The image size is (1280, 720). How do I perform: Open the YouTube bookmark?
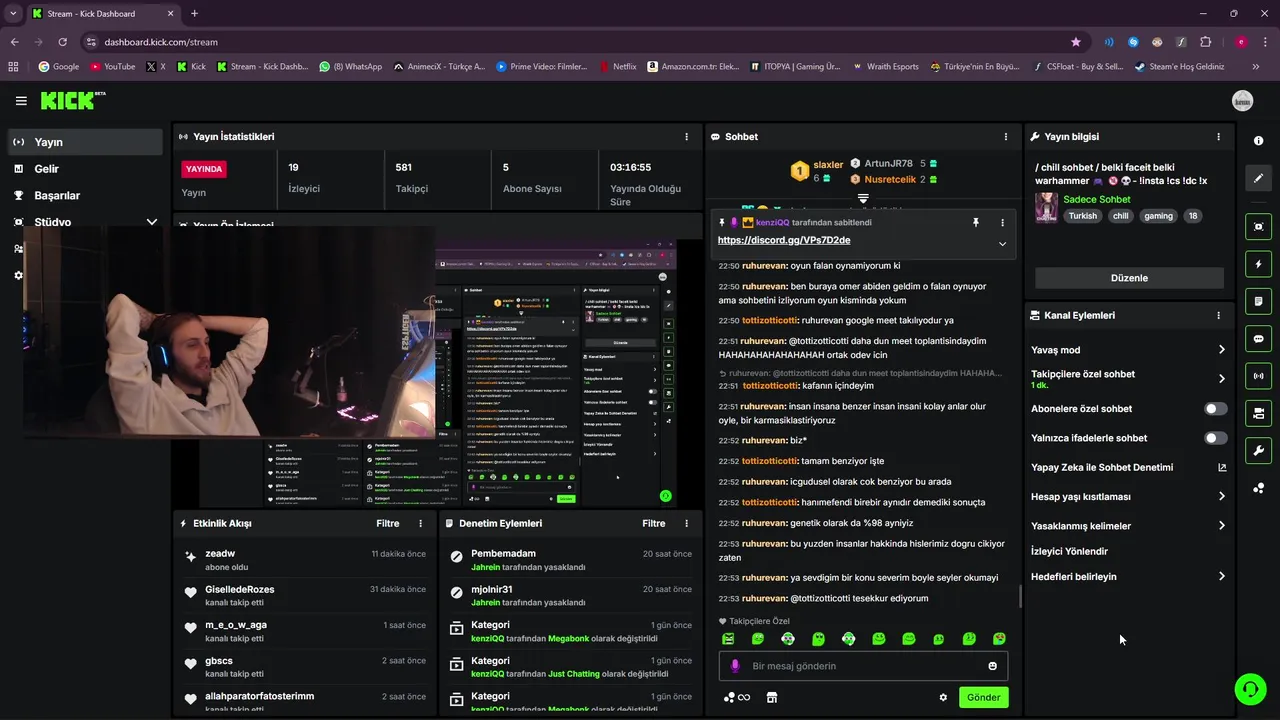tap(113, 67)
